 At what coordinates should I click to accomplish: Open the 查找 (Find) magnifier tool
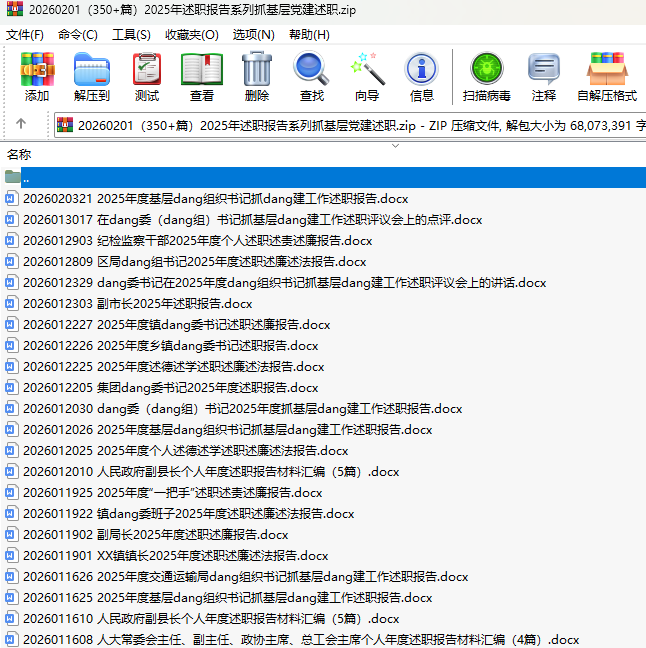312,77
